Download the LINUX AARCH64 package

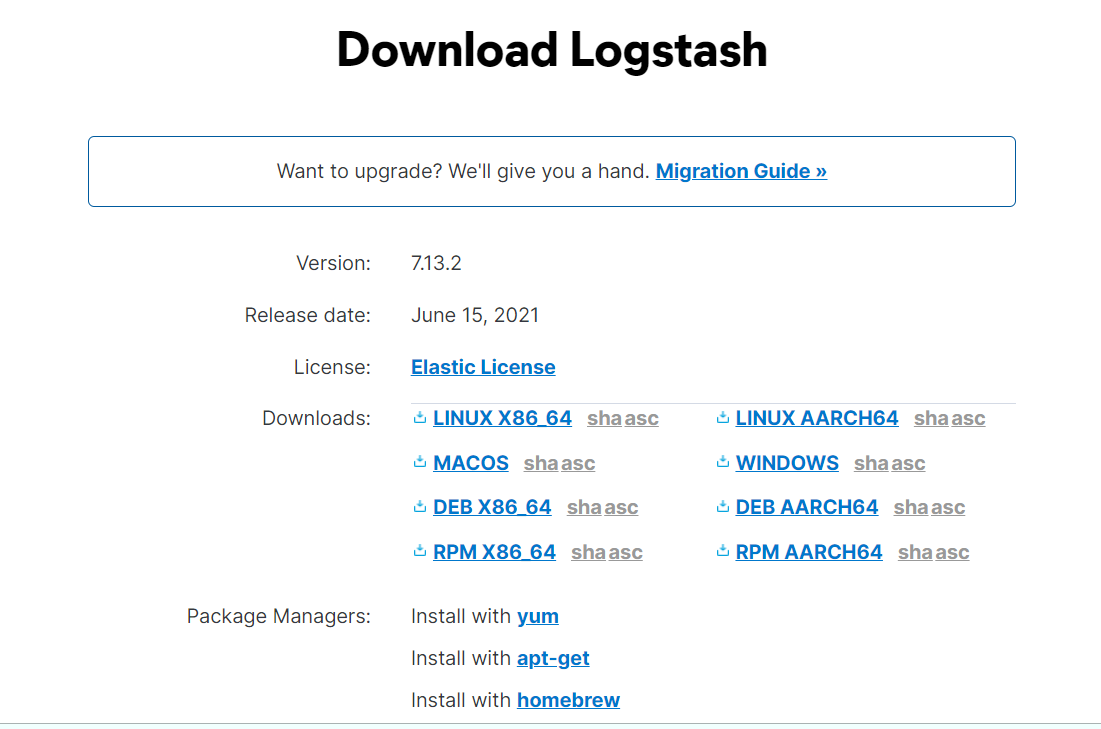817,419
